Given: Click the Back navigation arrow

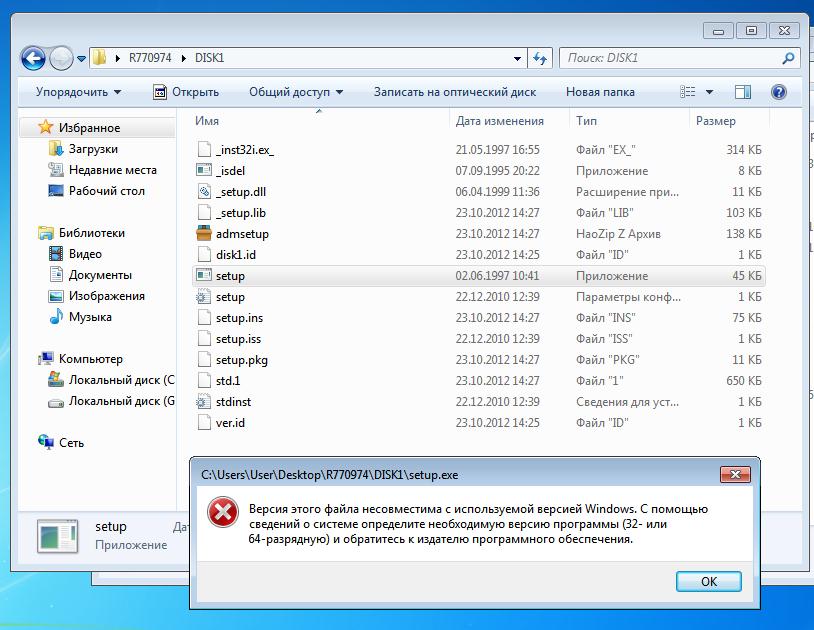Looking at the screenshot, I should click(x=33, y=58).
